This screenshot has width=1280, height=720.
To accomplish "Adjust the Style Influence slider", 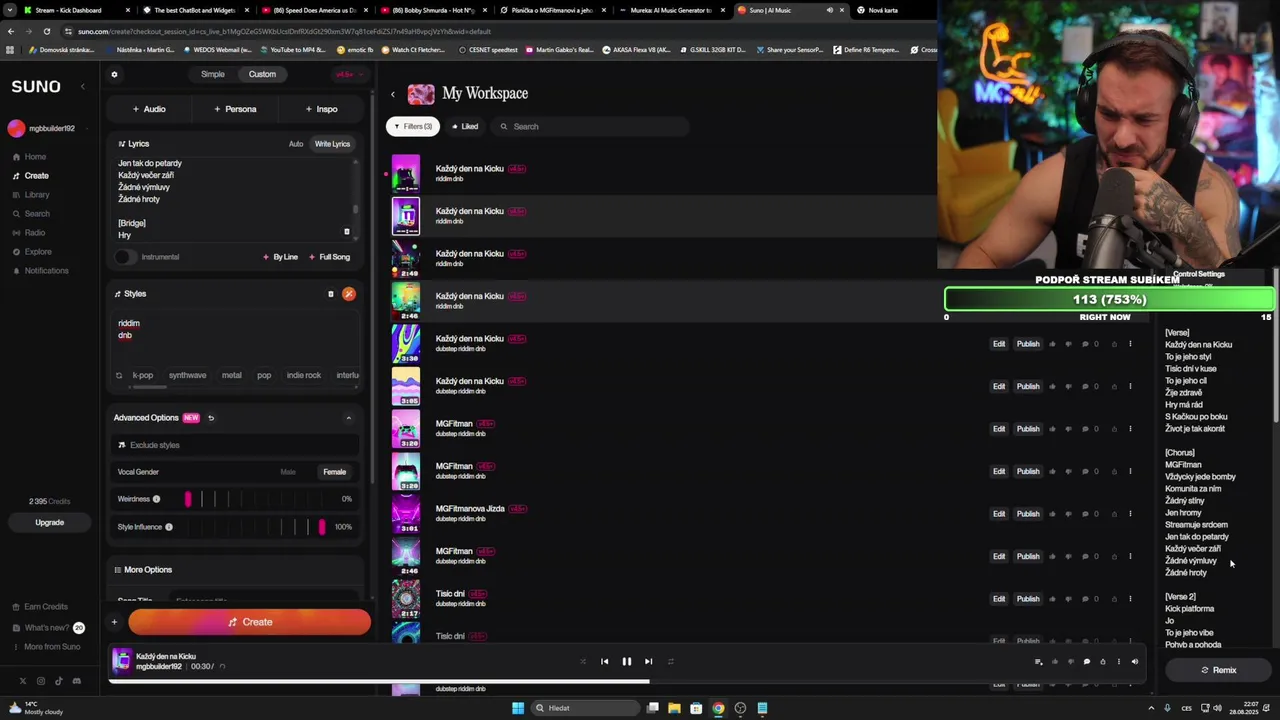I will tap(256, 527).
